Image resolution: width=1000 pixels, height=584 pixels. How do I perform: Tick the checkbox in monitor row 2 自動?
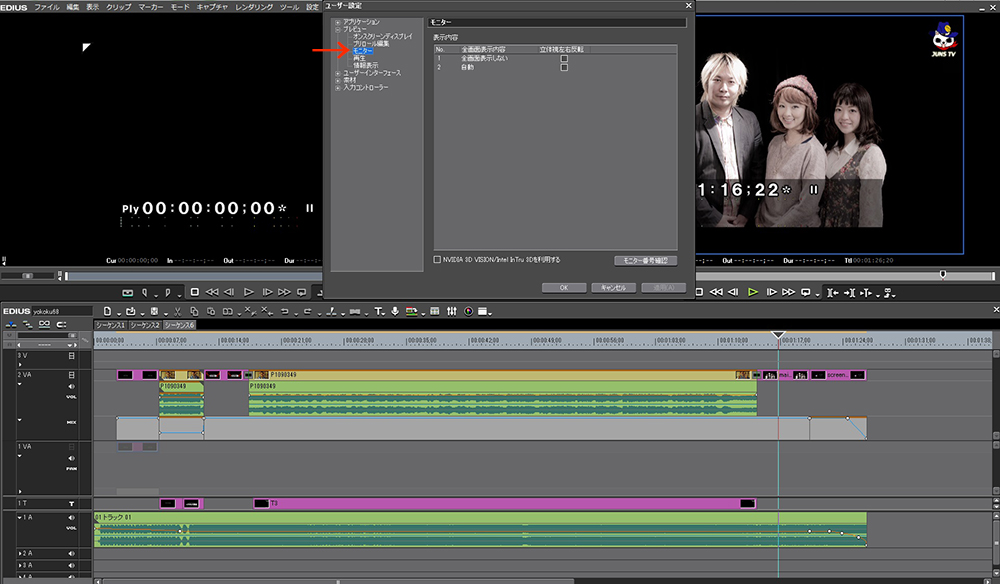tap(564, 67)
